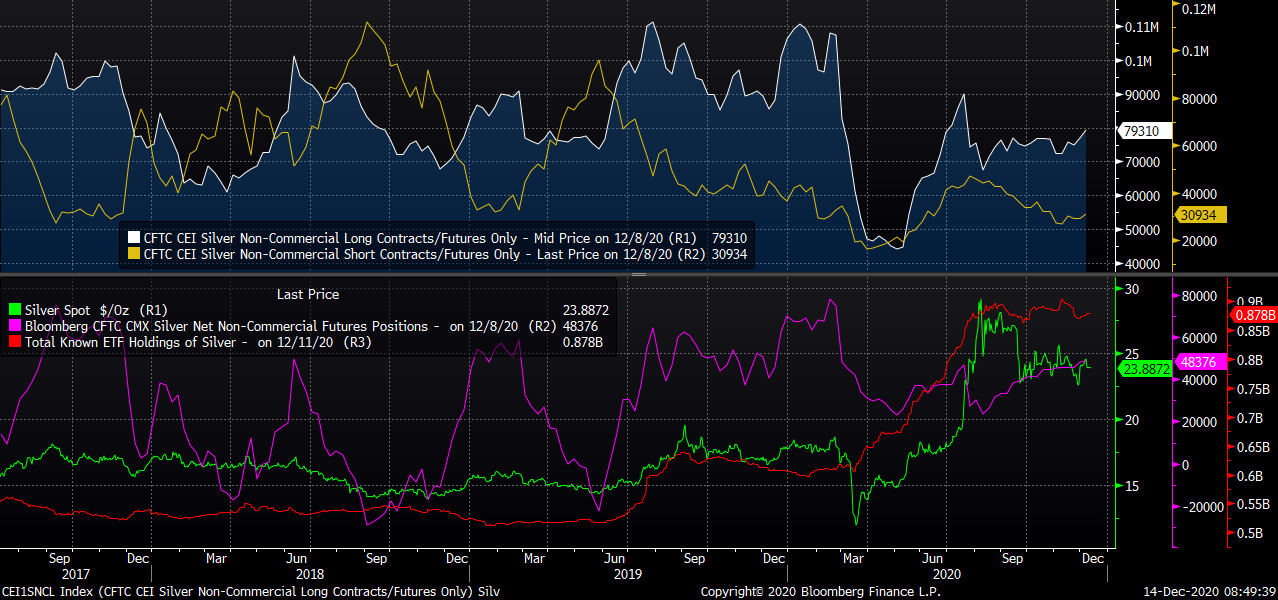The width and height of the screenshot is (1278, 600).
Task: Click the Last Price legend header
Action: click(x=307, y=294)
